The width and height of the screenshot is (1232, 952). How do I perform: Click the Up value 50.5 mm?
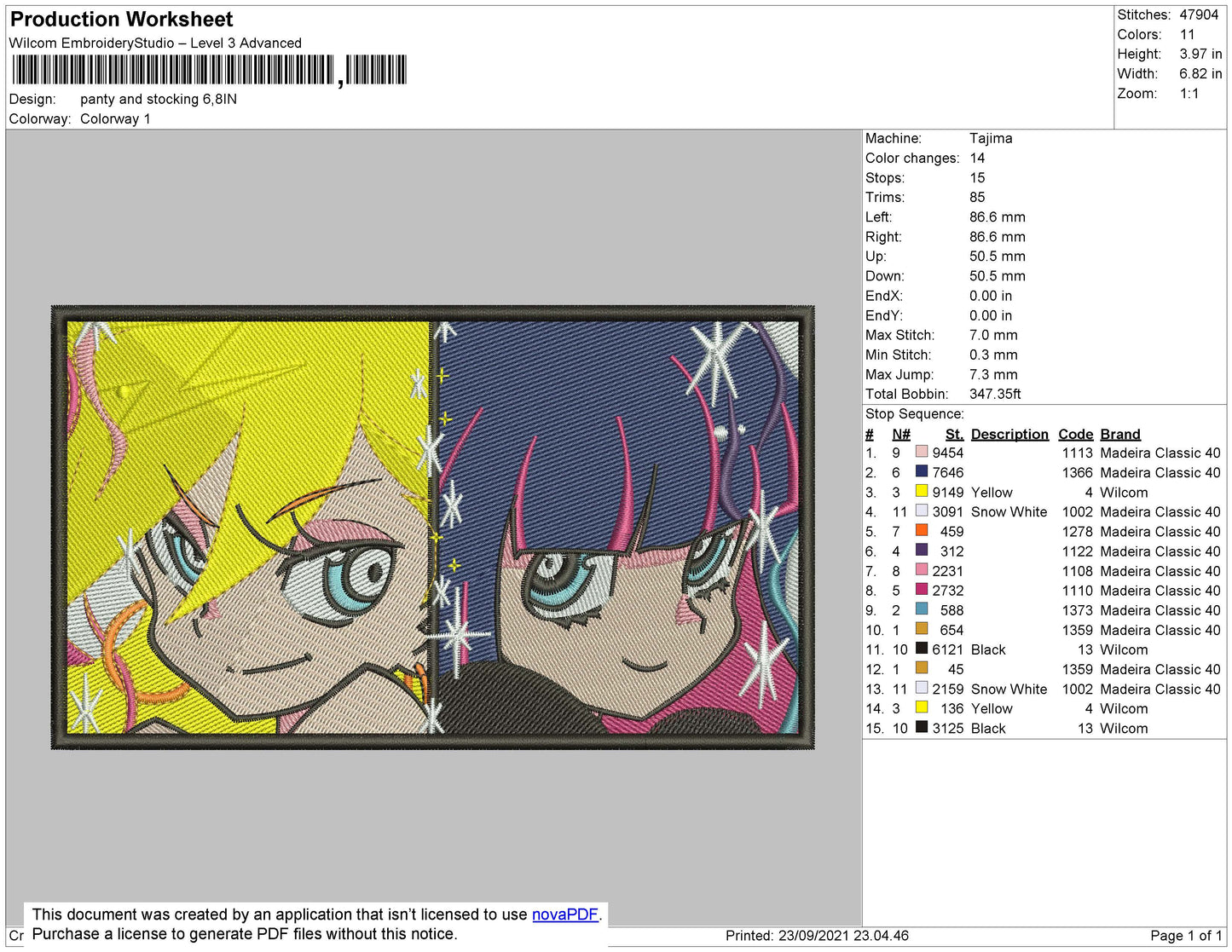coord(998,256)
